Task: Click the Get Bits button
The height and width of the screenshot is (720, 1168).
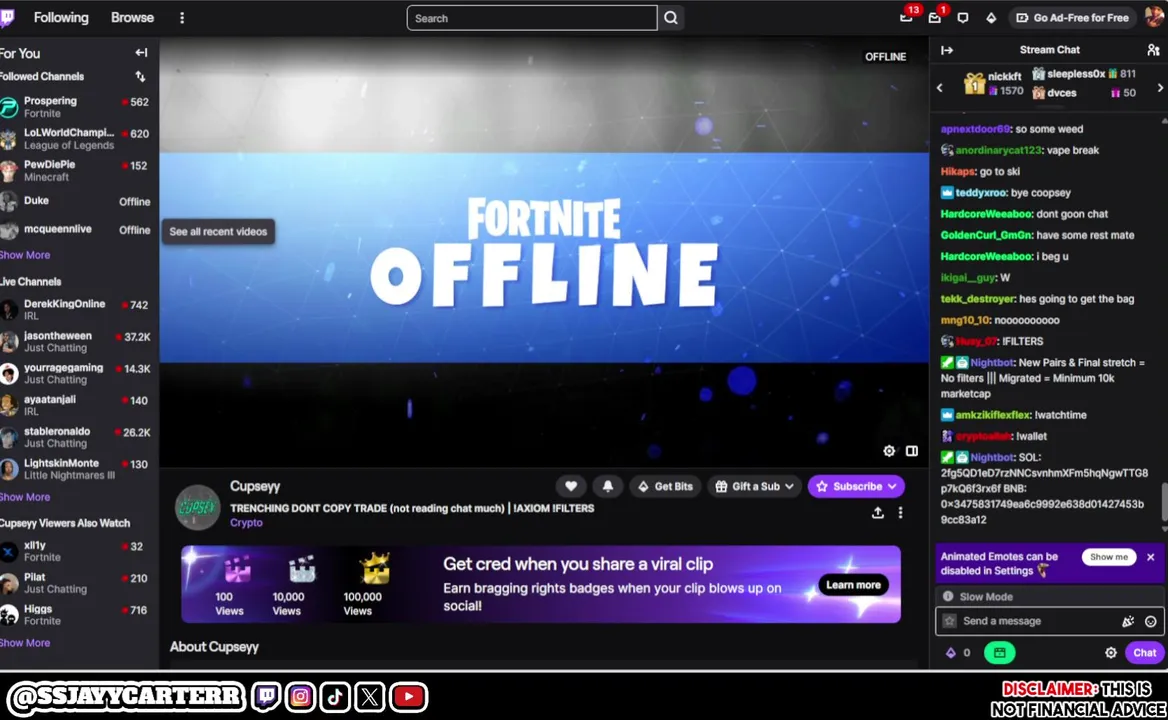Action: [665, 486]
